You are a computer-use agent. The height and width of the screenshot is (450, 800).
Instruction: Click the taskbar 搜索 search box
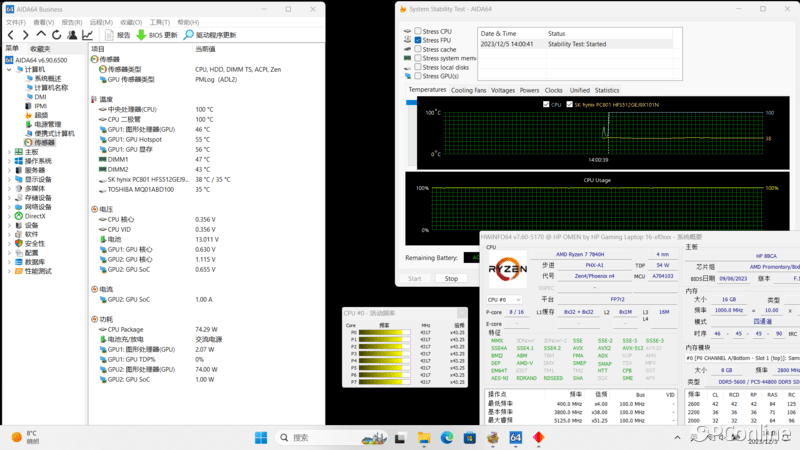(x=331, y=437)
